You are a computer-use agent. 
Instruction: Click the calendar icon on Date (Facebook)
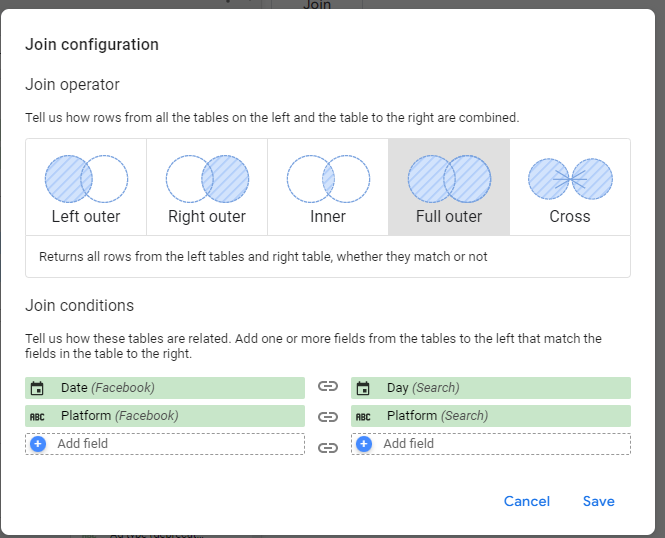[x=38, y=388]
